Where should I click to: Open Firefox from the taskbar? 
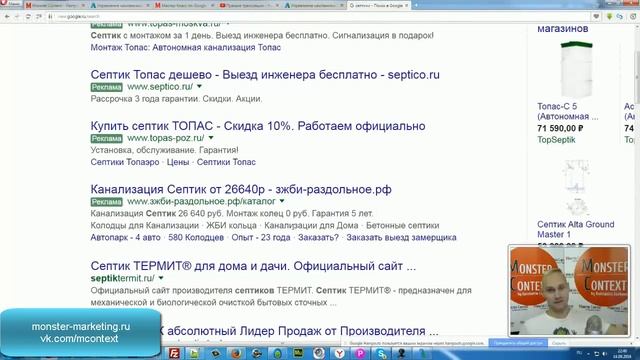point(236,353)
